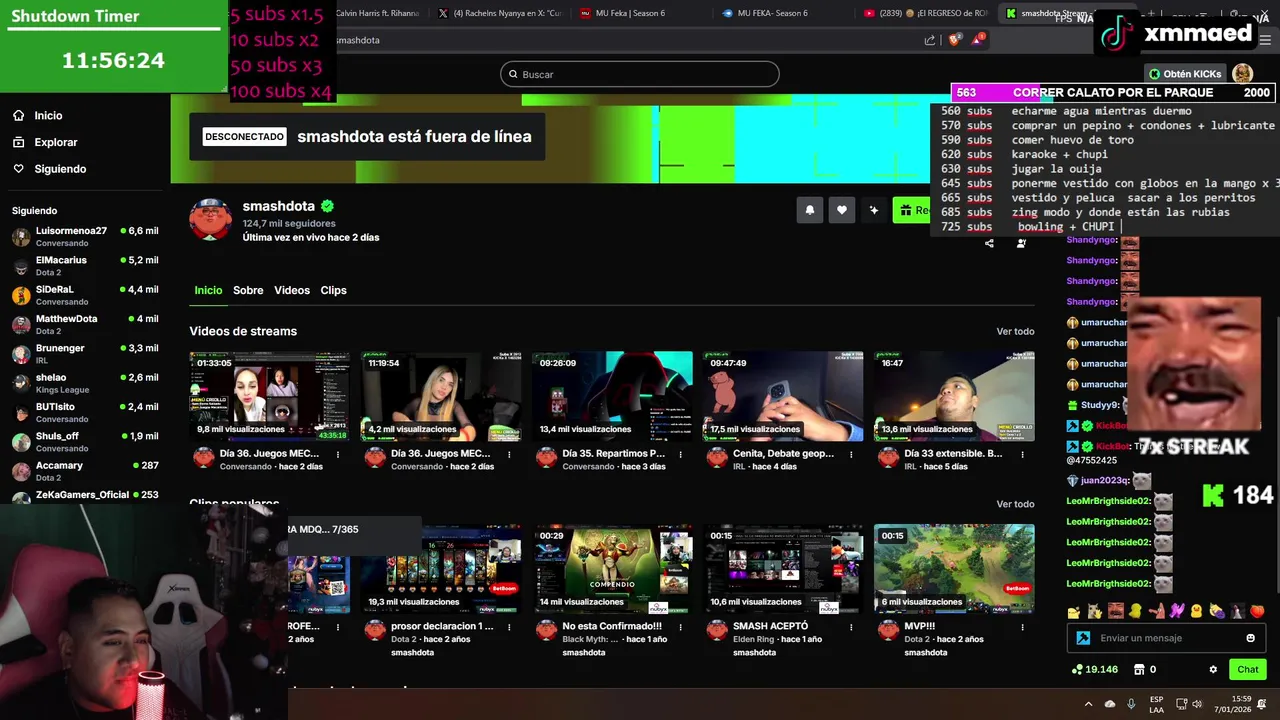Open Brunenger followed channel
The image size is (1280, 720).
pos(84,354)
